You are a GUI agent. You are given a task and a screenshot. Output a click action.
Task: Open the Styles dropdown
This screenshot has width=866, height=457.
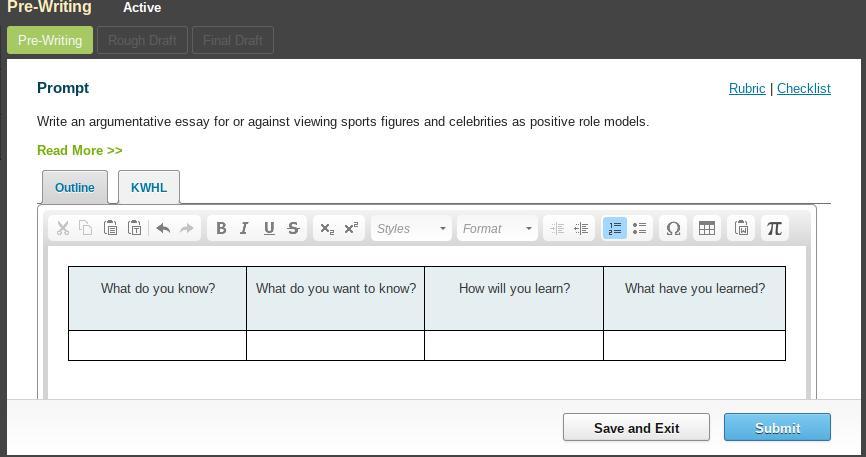[411, 228]
